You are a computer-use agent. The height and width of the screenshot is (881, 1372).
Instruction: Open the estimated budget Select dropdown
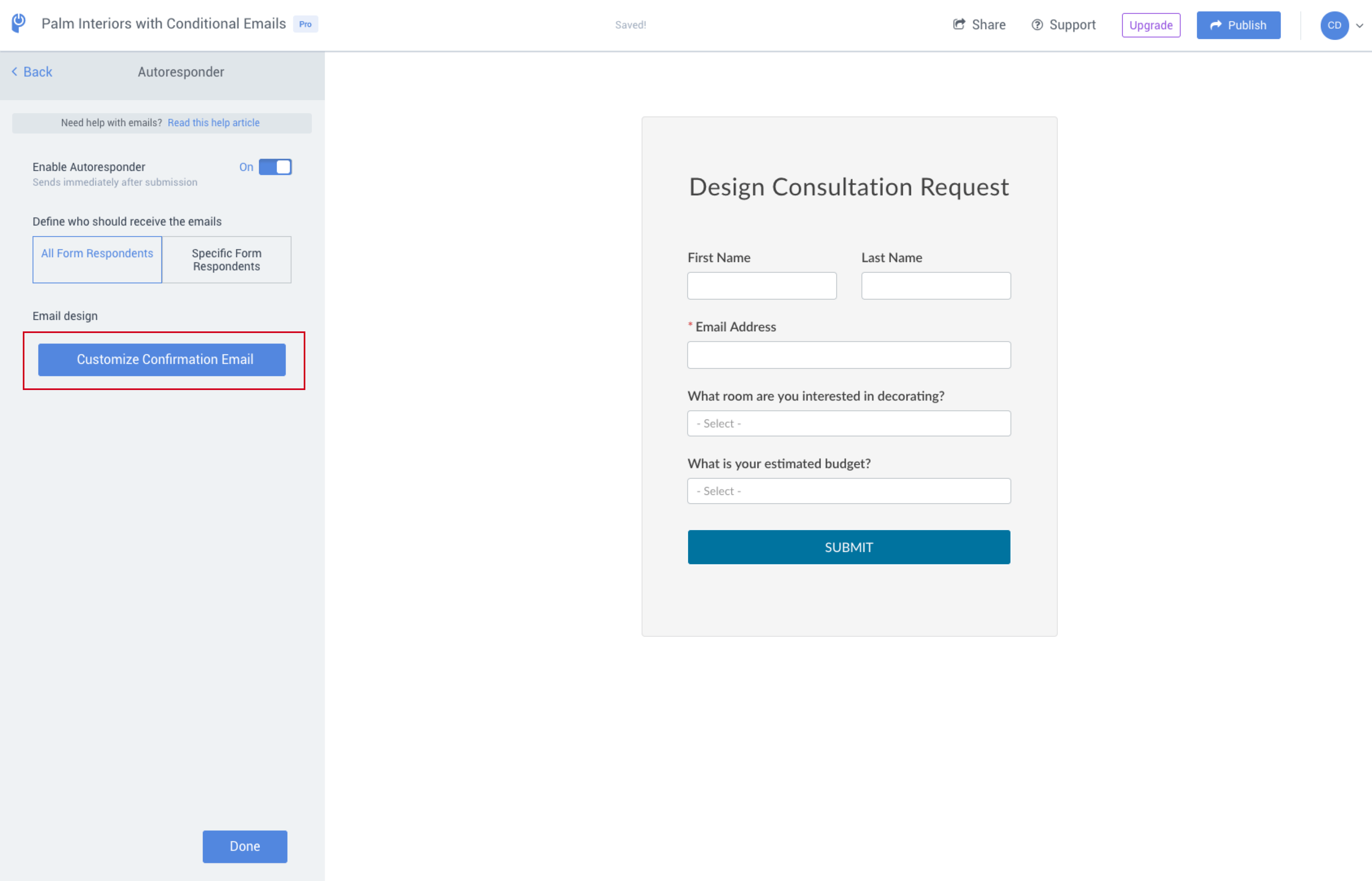point(849,490)
